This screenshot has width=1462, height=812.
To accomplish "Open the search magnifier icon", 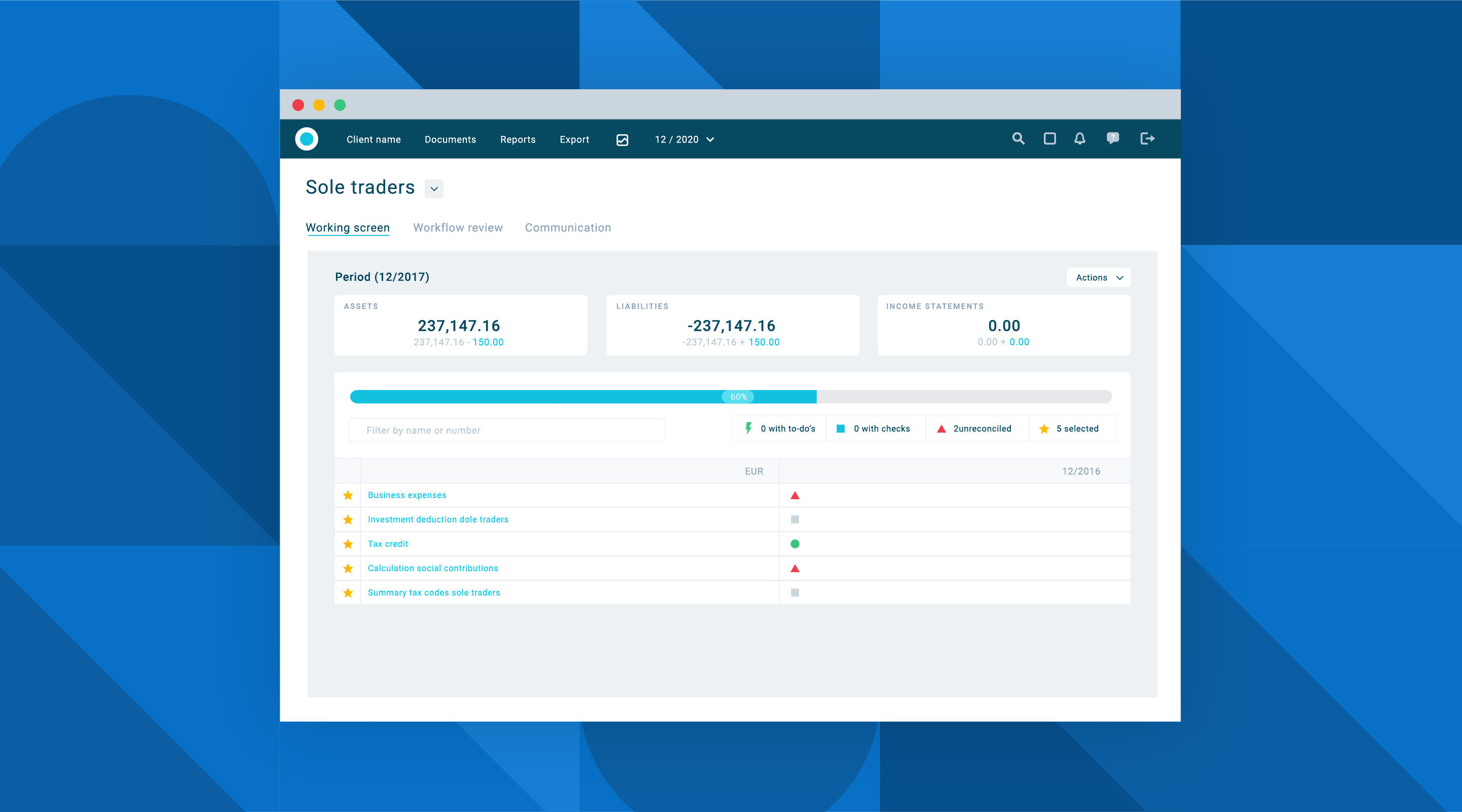I will pyautogui.click(x=1018, y=138).
